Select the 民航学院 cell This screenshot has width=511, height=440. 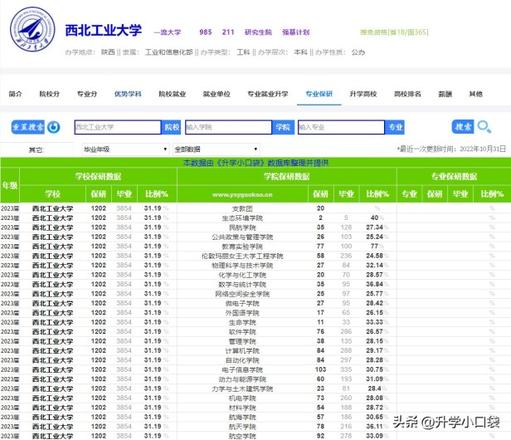(x=242, y=228)
